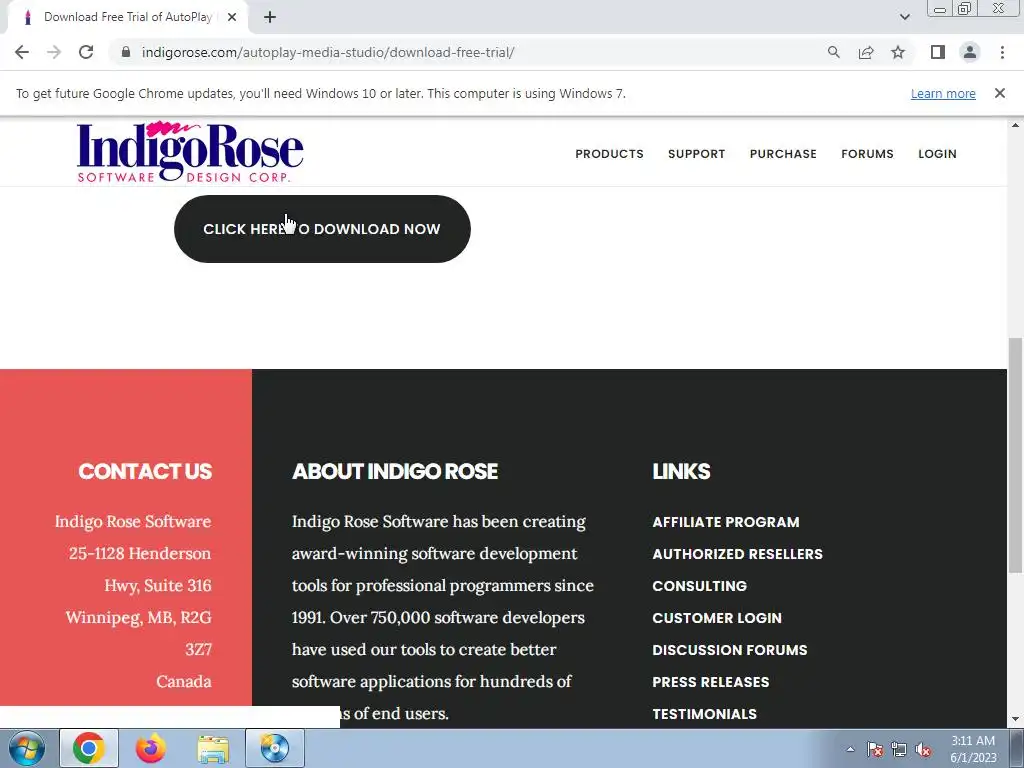Screen dimensions: 1024x768
Task: Open the AUTHORIZED RESELLERS link
Action: pos(737,554)
